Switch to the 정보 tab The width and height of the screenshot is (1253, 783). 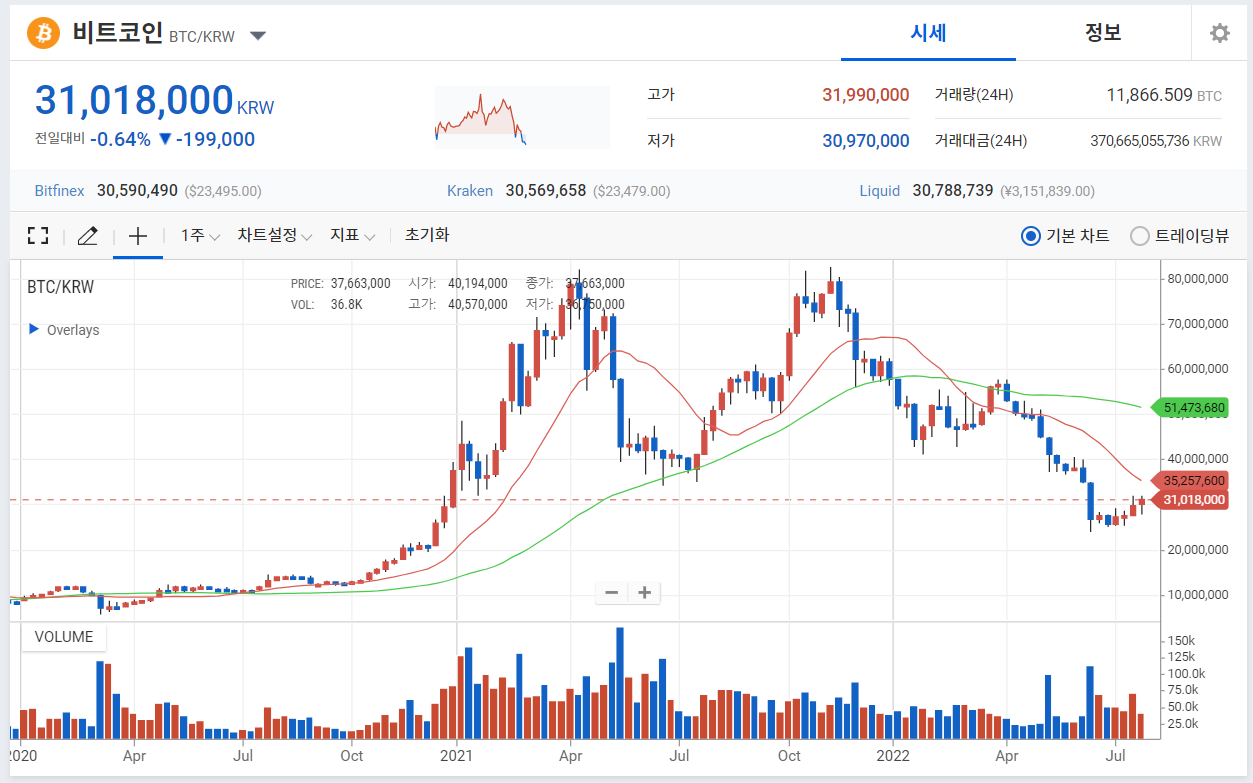pos(1103,33)
